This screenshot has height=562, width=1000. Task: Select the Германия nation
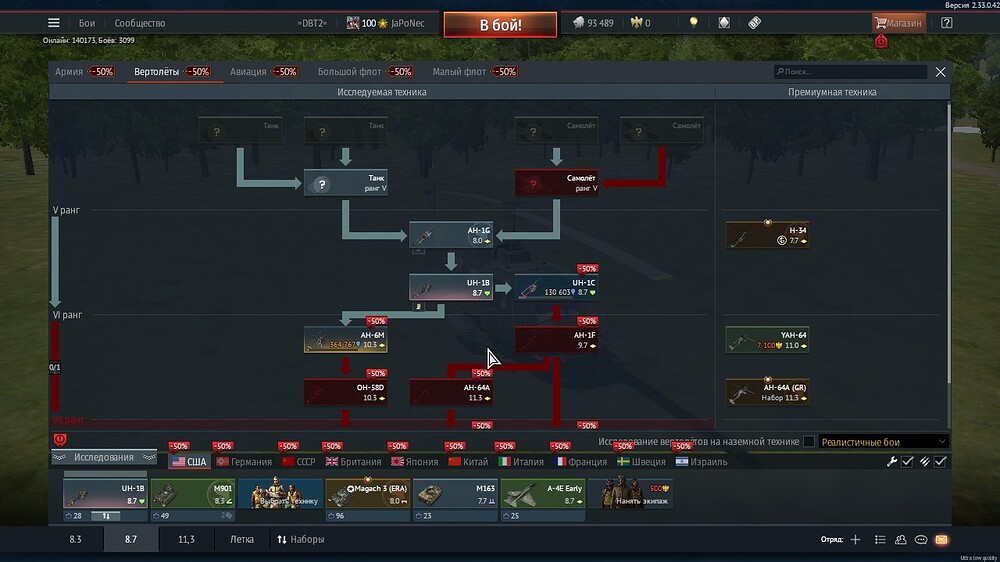[244, 461]
